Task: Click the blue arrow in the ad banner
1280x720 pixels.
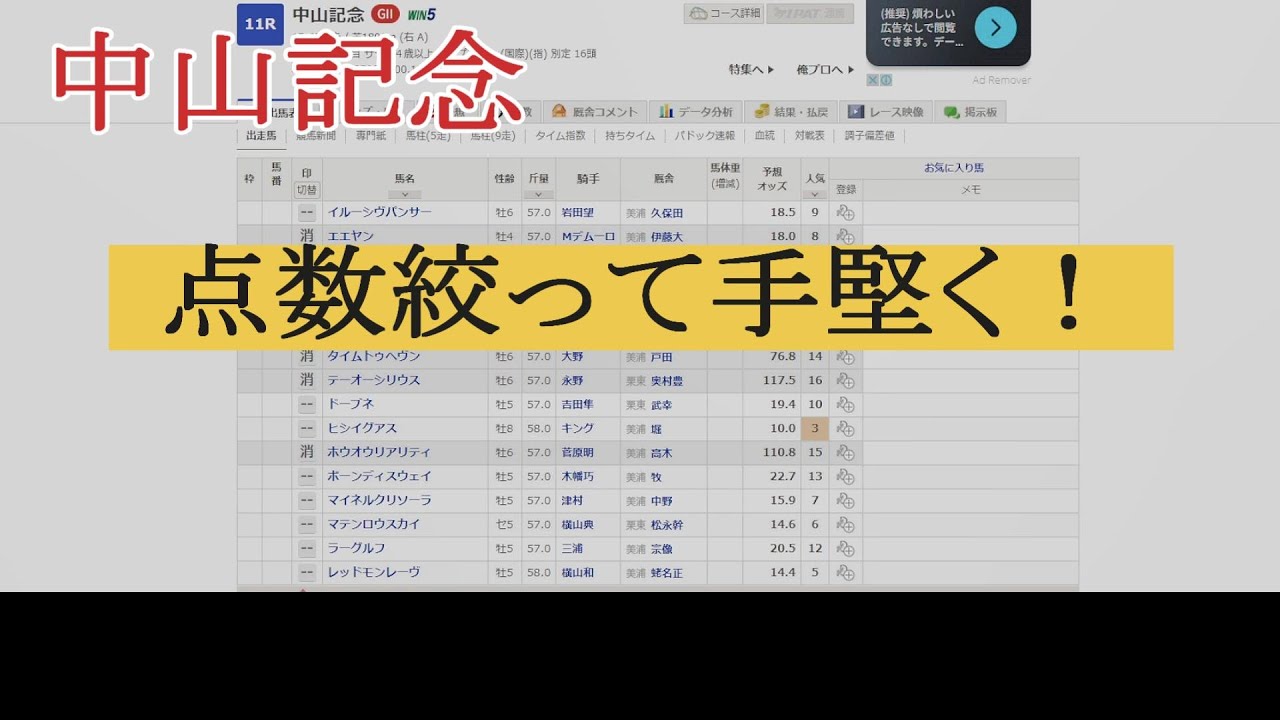Action: pos(997,27)
